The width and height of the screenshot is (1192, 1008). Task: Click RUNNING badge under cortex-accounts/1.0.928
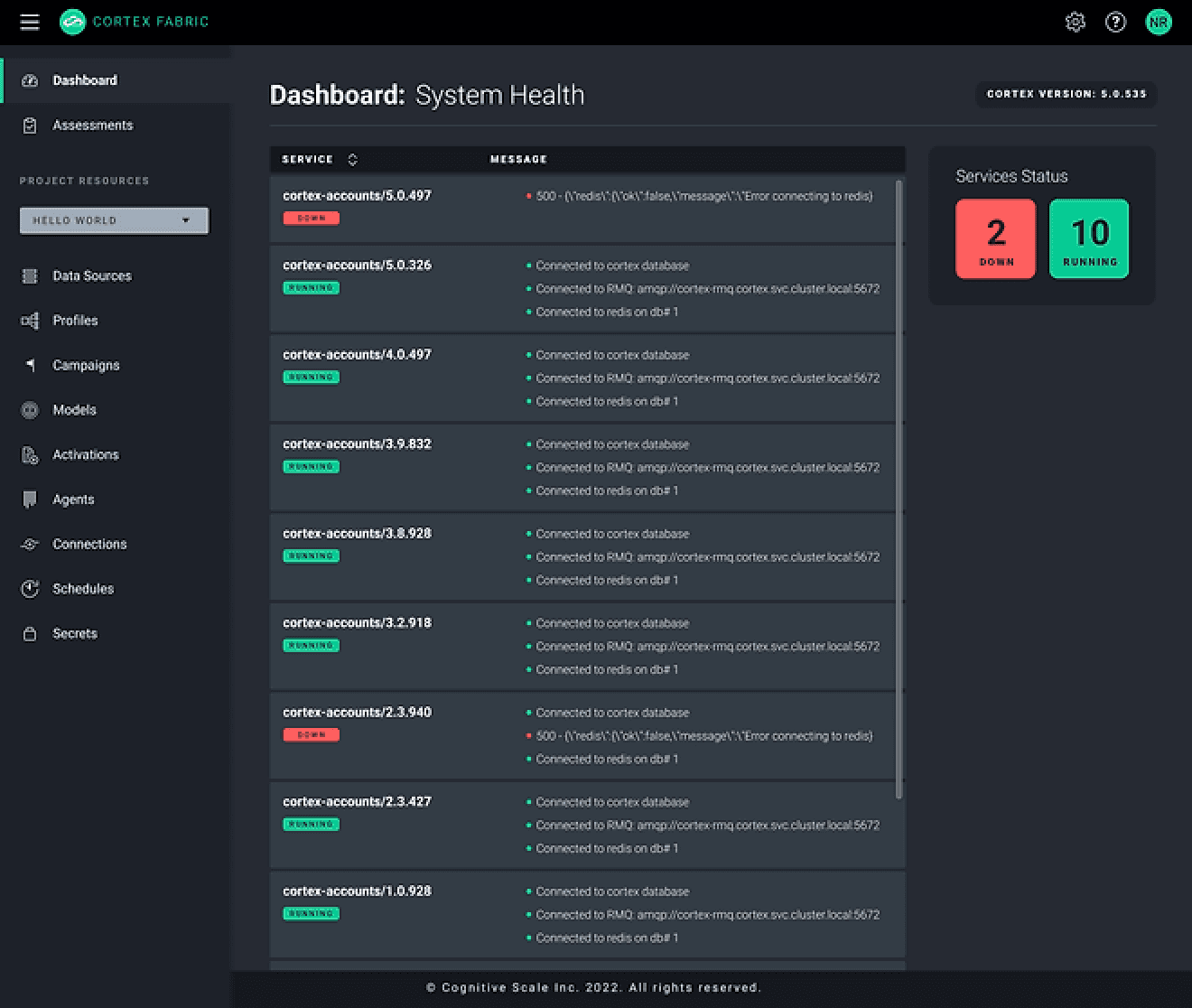coord(312,914)
